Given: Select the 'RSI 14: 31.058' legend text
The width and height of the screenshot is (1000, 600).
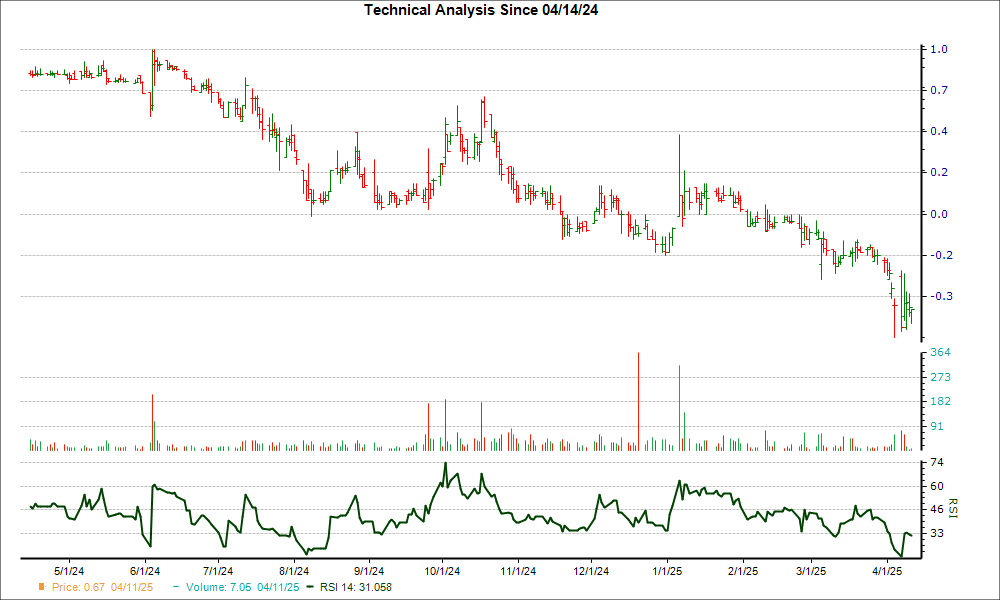Looking at the screenshot, I should pyautogui.click(x=356, y=587).
